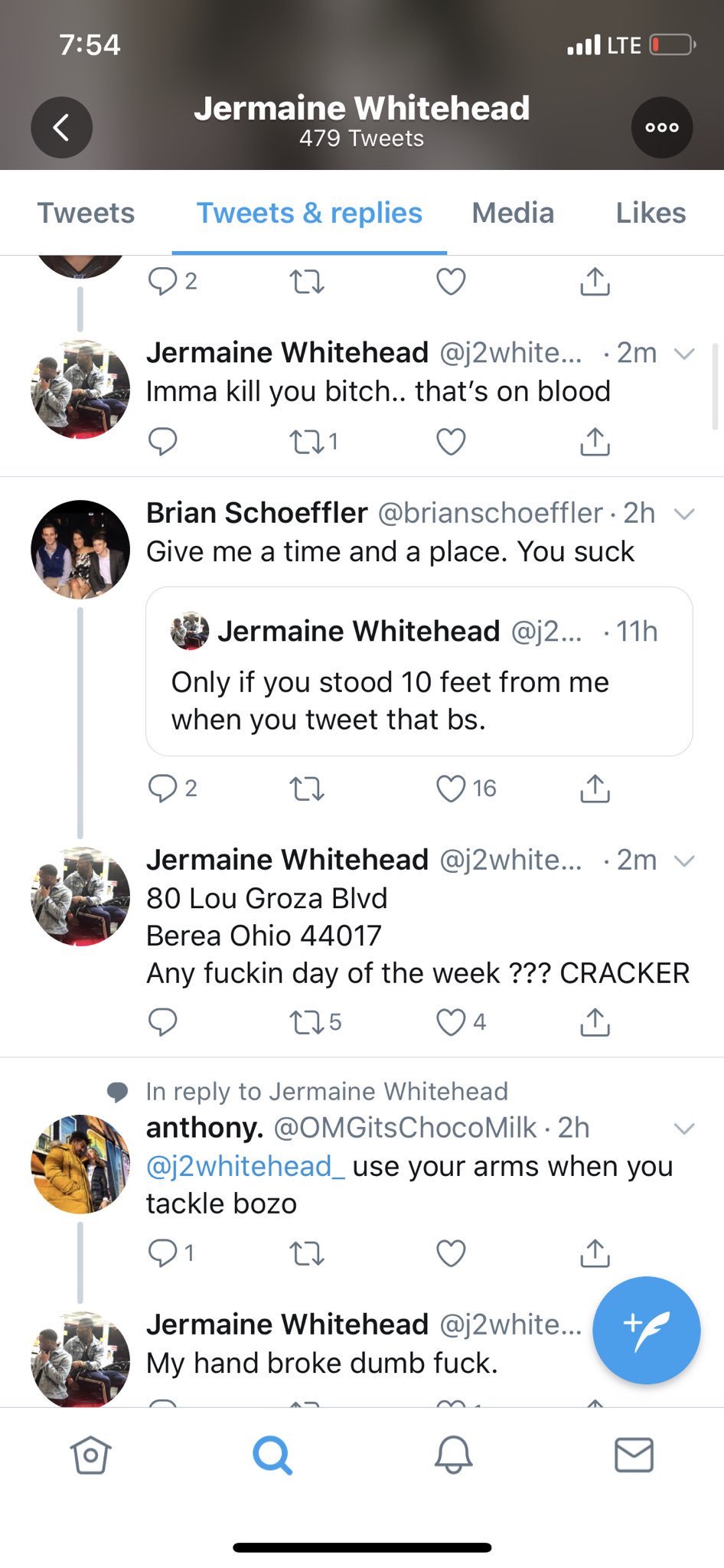Open the direct messages envelope icon

click(634, 1455)
